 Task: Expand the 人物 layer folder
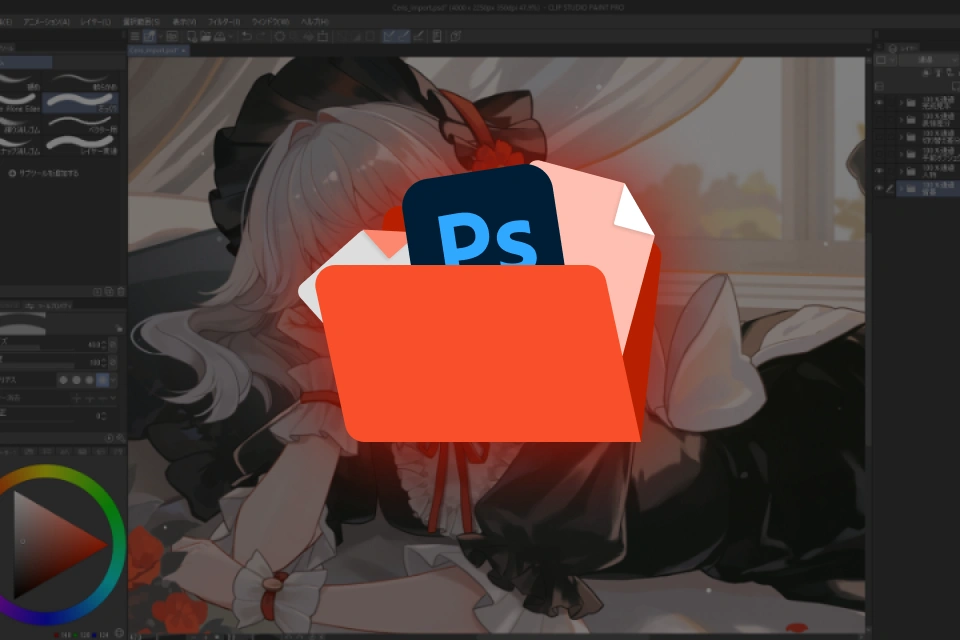(x=902, y=171)
